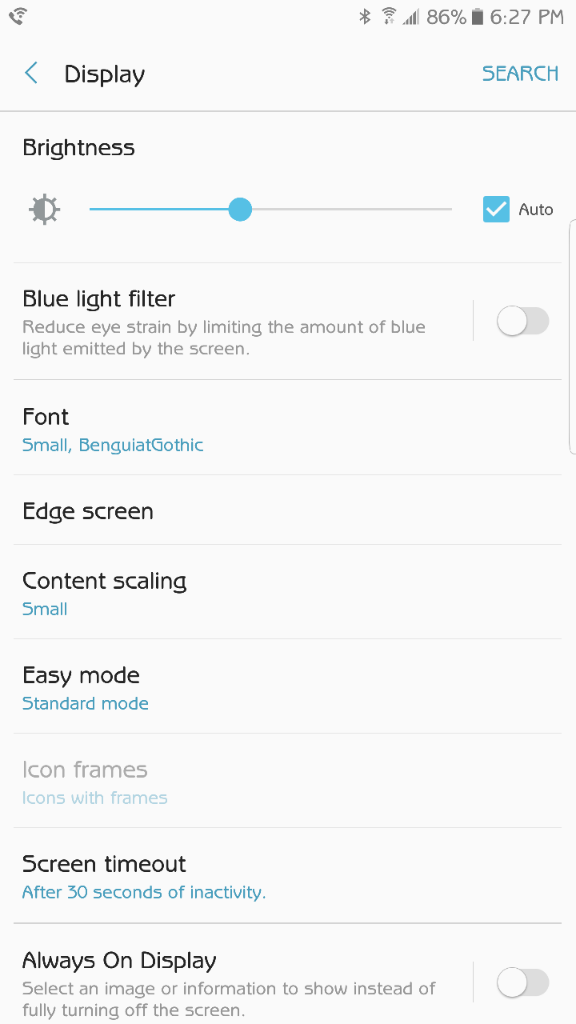Open the Edge screen settings
Viewport: 576px width, 1024px height.
coord(287,510)
